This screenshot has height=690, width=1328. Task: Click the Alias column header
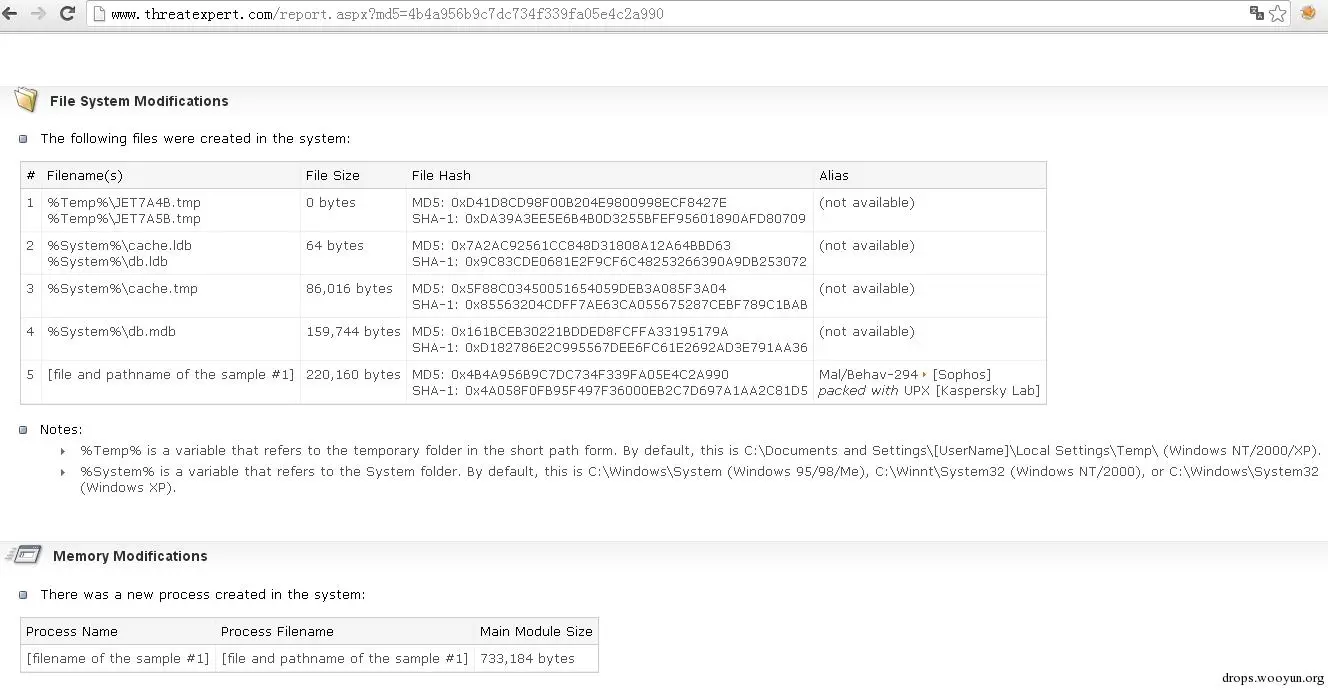pos(834,175)
